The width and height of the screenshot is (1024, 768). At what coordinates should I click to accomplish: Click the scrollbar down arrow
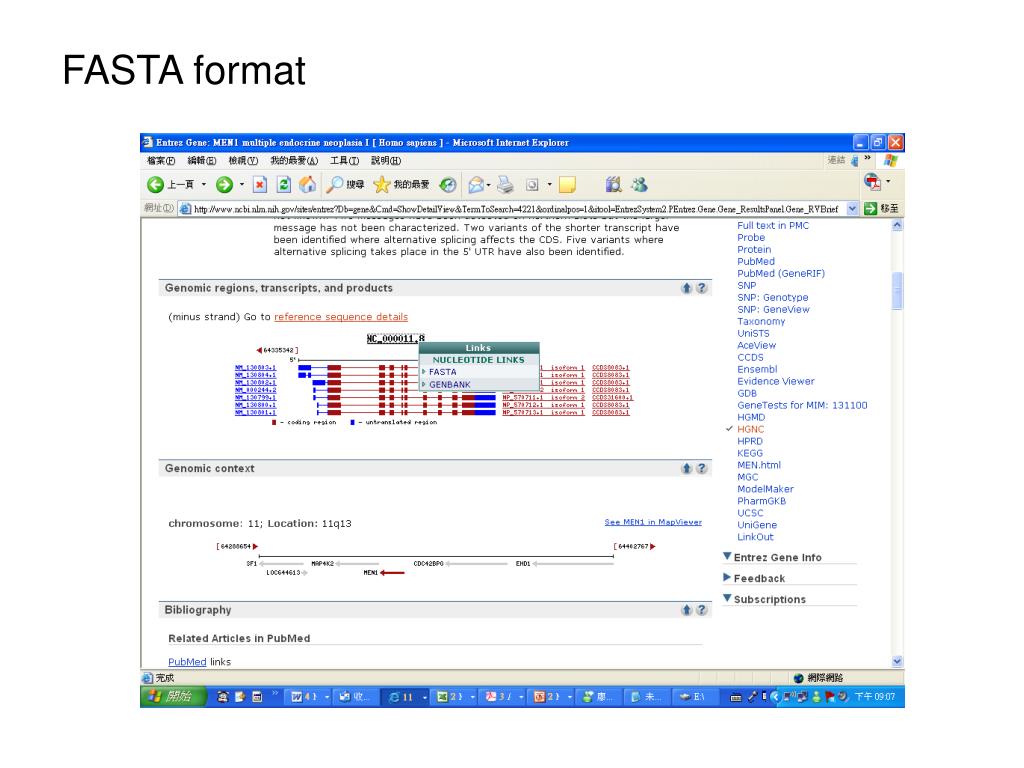(897, 662)
